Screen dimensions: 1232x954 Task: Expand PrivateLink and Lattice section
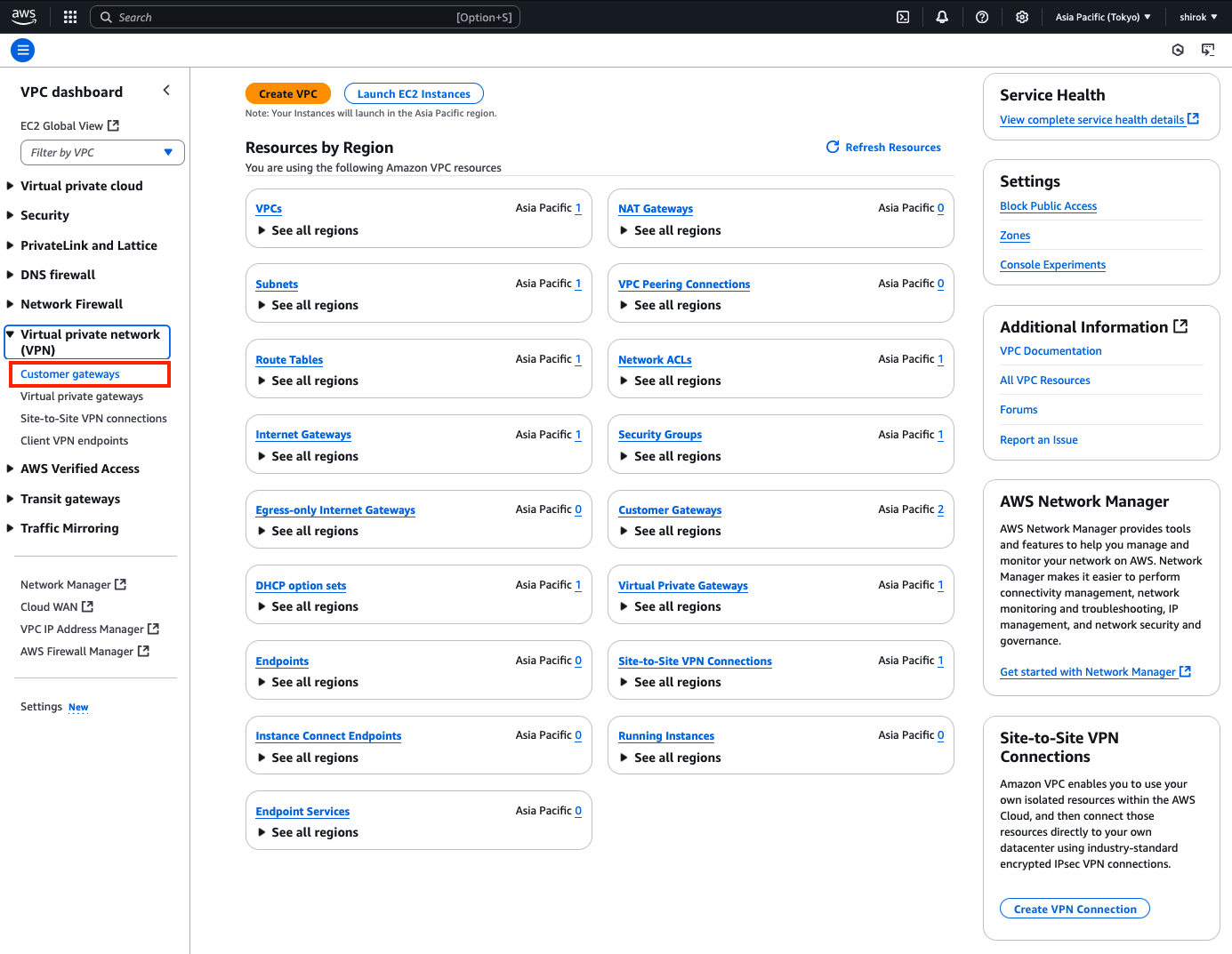[82, 245]
